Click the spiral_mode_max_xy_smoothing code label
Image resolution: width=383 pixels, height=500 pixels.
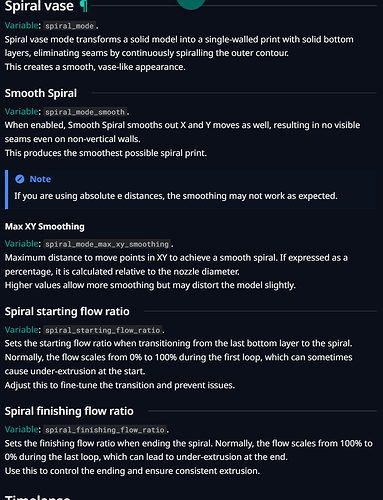pos(107,244)
